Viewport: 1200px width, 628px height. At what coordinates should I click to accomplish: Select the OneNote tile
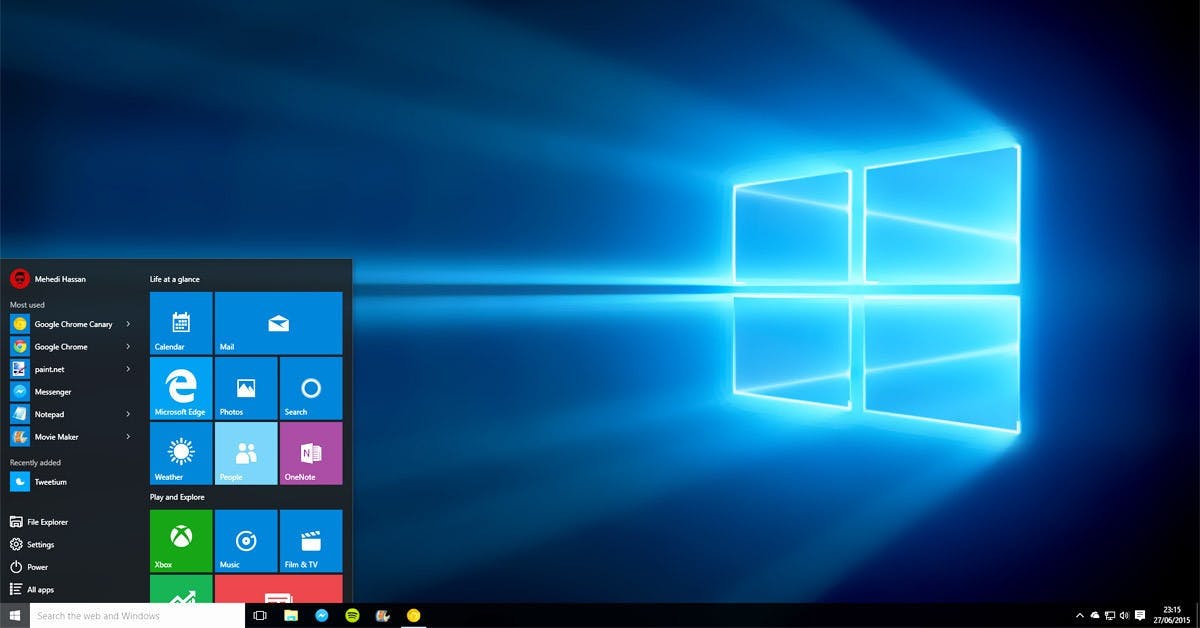pyautogui.click(x=310, y=453)
